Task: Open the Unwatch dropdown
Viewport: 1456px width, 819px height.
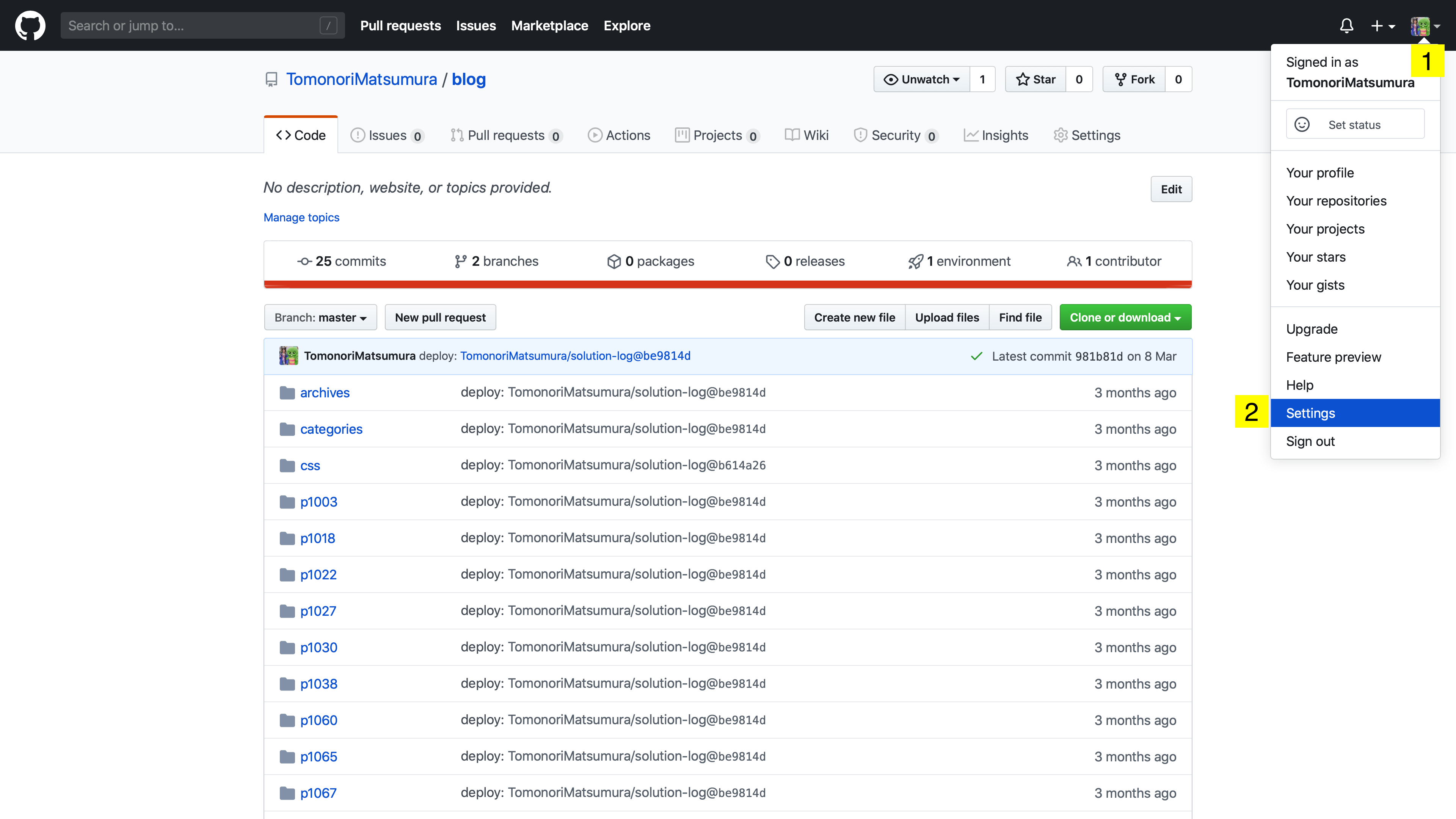Action: point(922,79)
